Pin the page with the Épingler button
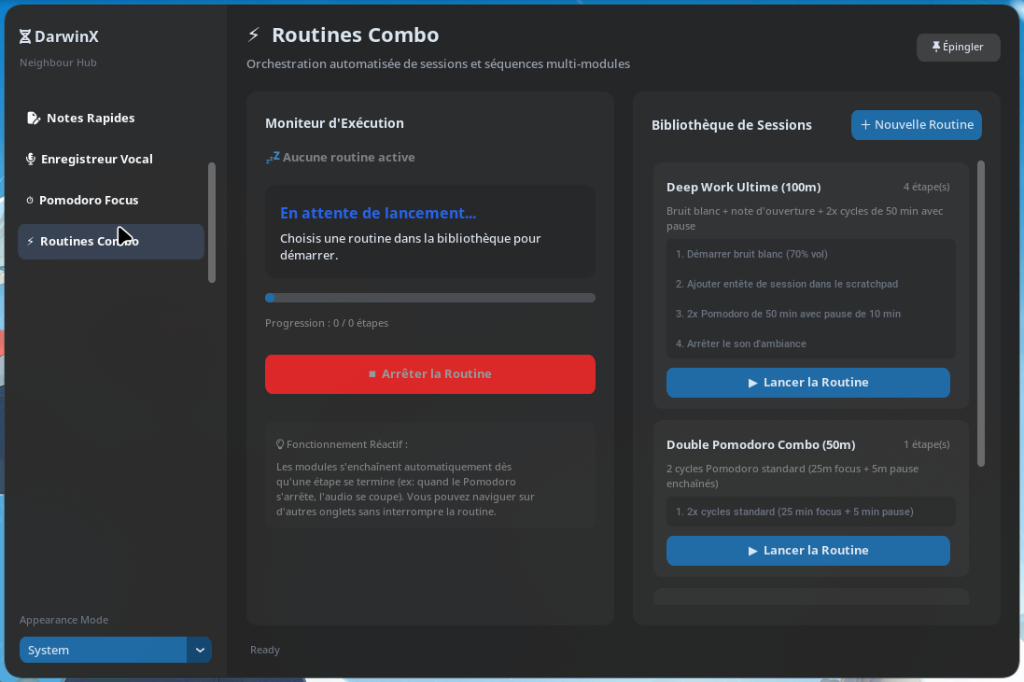 pyautogui.click(x=958, y=47)
